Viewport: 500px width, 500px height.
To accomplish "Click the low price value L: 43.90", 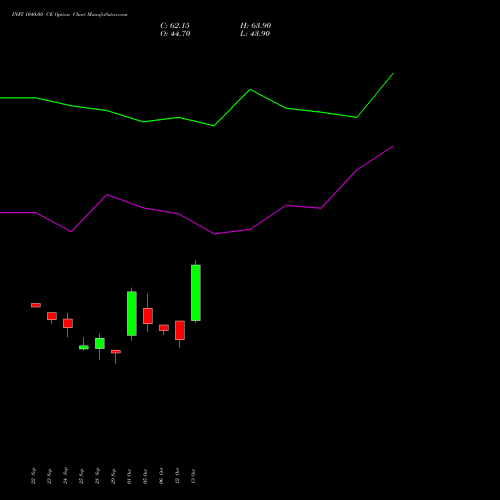I will coord(255,34).
